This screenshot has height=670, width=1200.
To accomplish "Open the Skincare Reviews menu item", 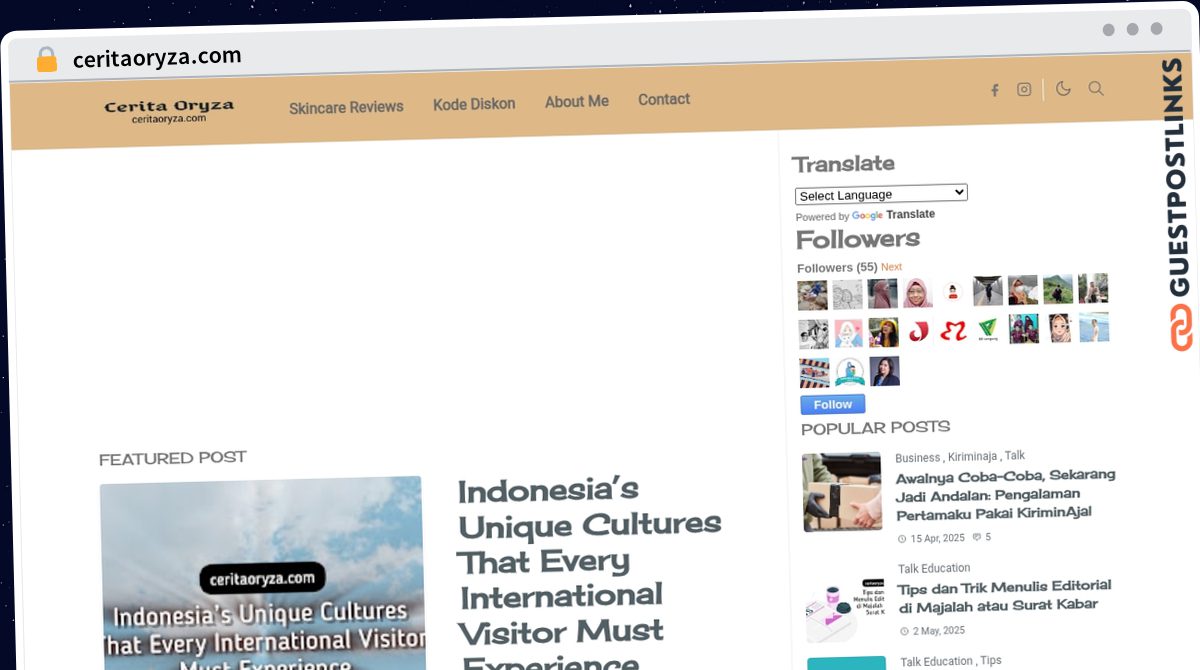I will pyautogui.click(x=346, y=107).
